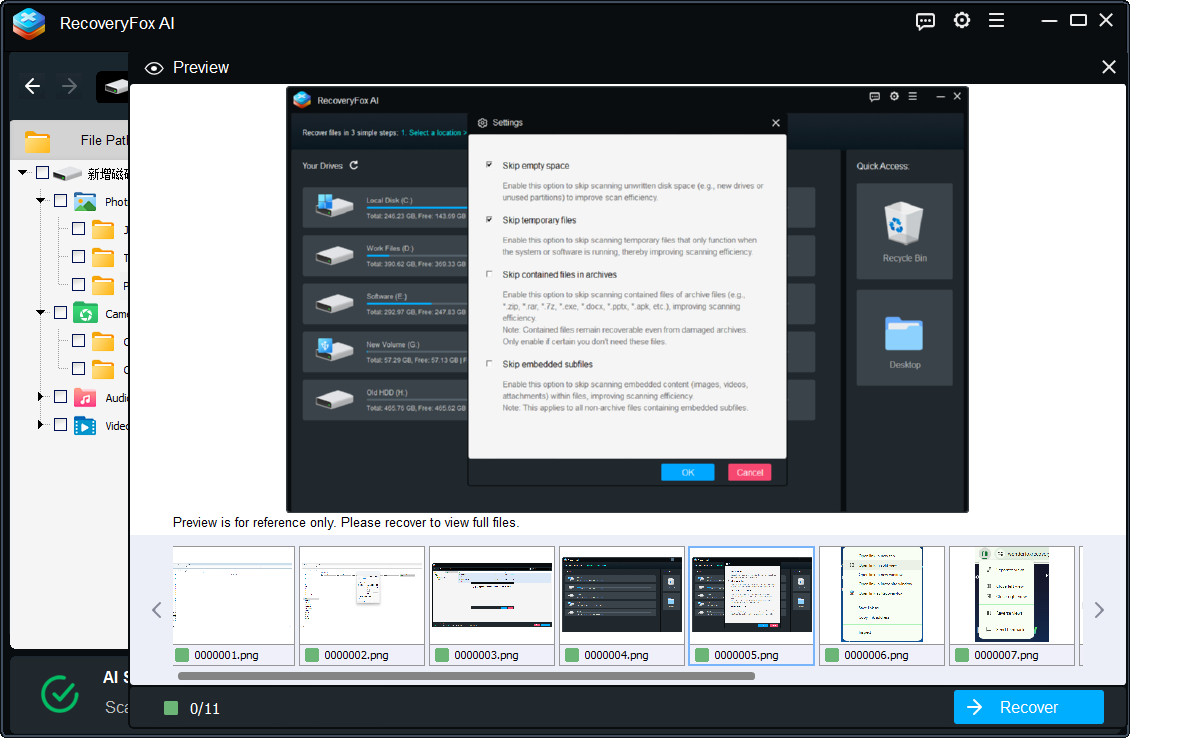The image size is (1200, 750).
Task: Click the Recover button
Action: tap(1029, 707)
